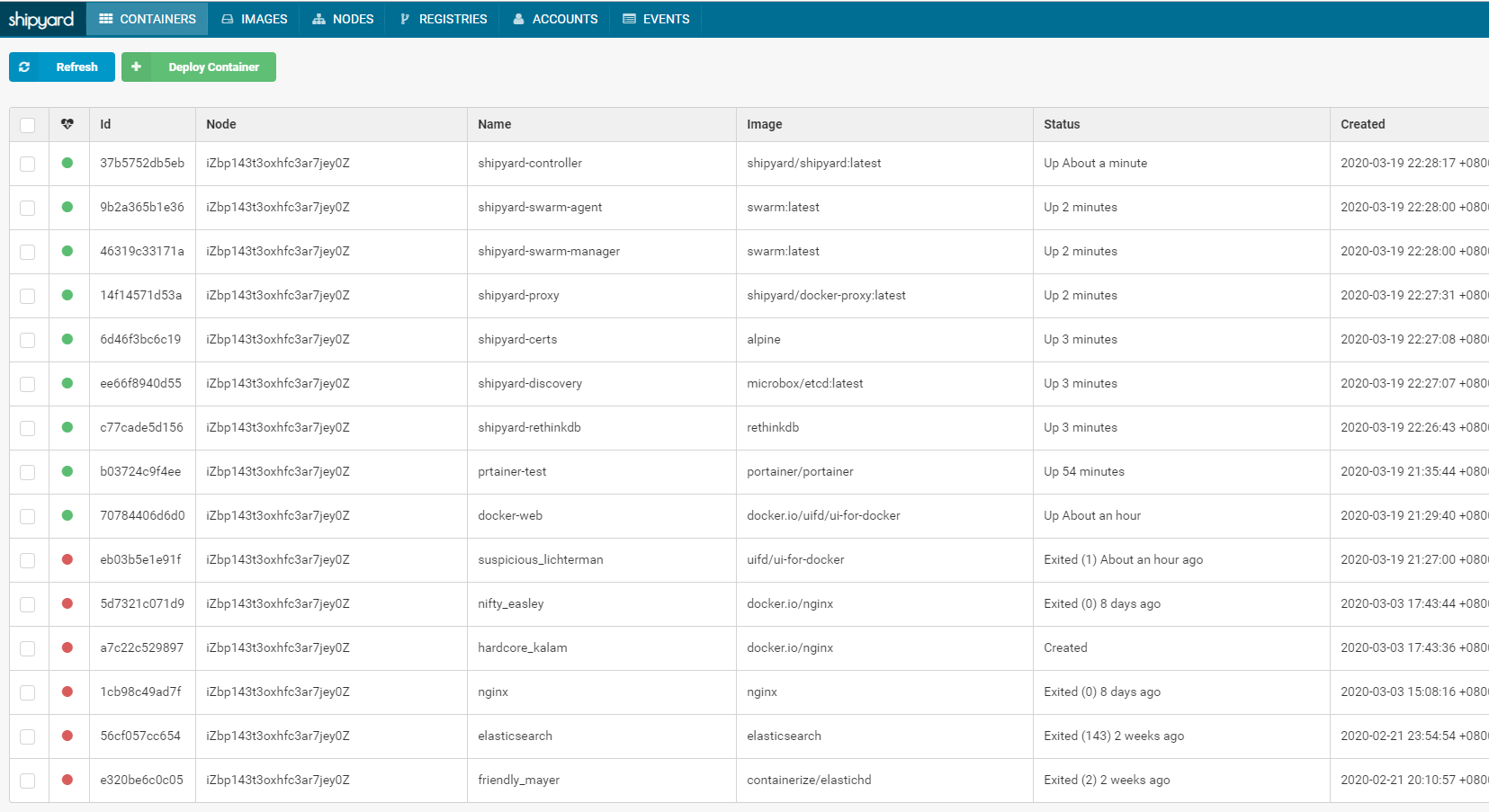The height and width of the screenshot is (812, 1489).
Task: Click green status dot for prtainer-test
Action: click(x=67, y=471)
